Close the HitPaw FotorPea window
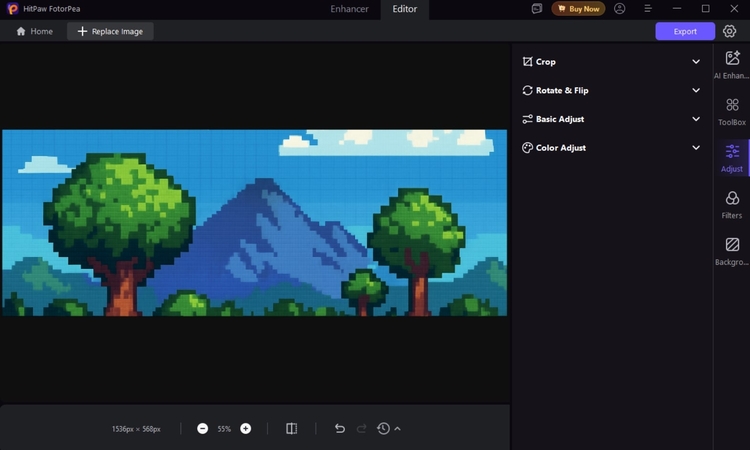Viewport: 750px width, 450px height. pyautogui.click(x=734, y=9)
